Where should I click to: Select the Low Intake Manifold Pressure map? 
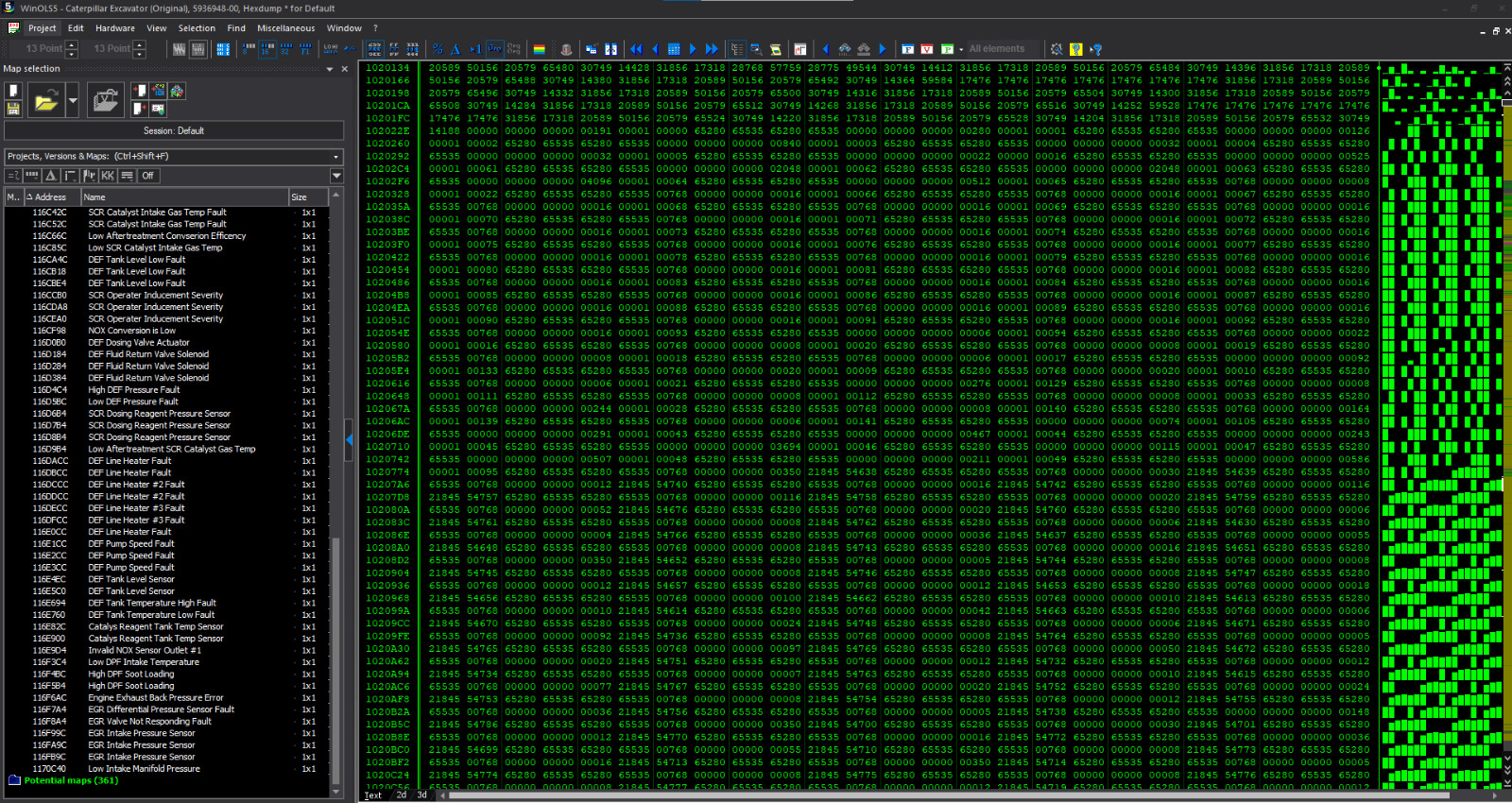click(x=144, y=769)
